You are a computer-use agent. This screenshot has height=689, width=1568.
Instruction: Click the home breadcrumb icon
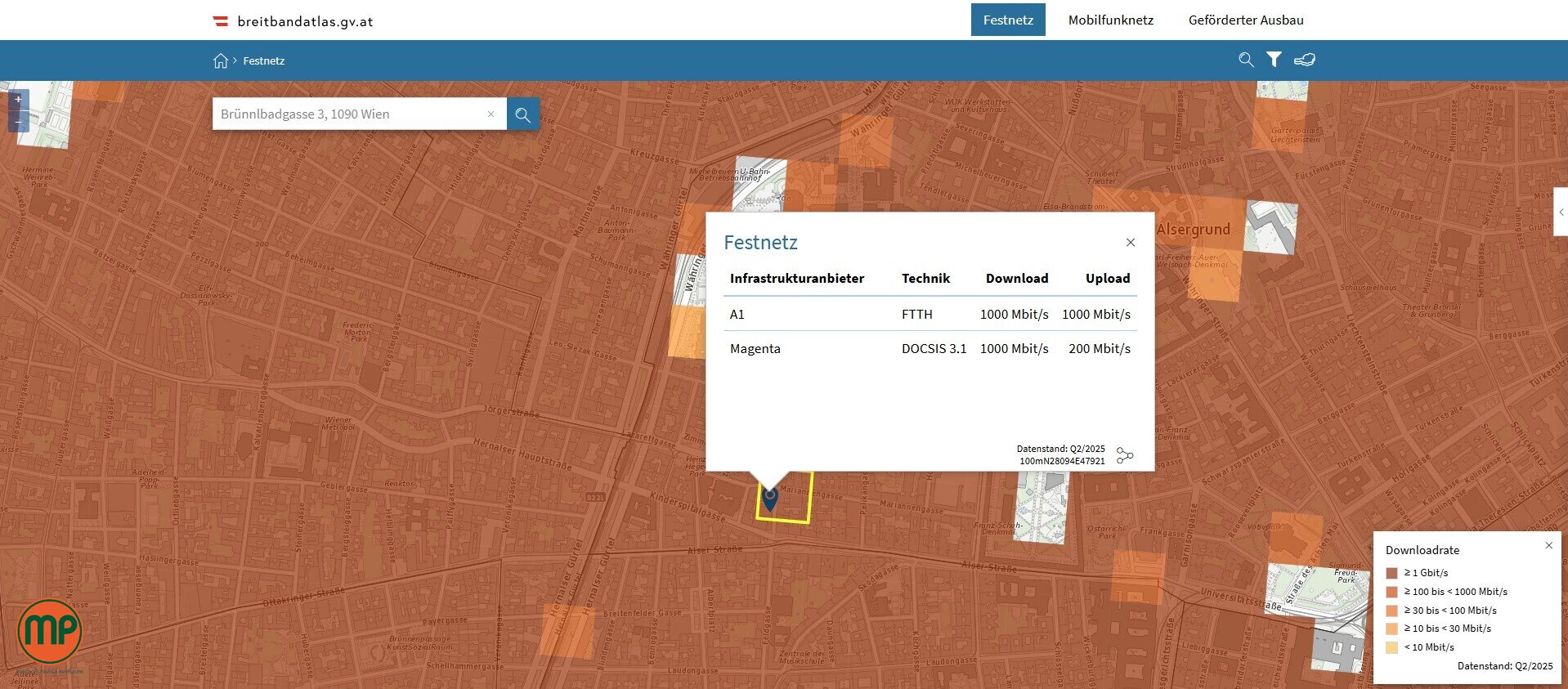(221, 60)
